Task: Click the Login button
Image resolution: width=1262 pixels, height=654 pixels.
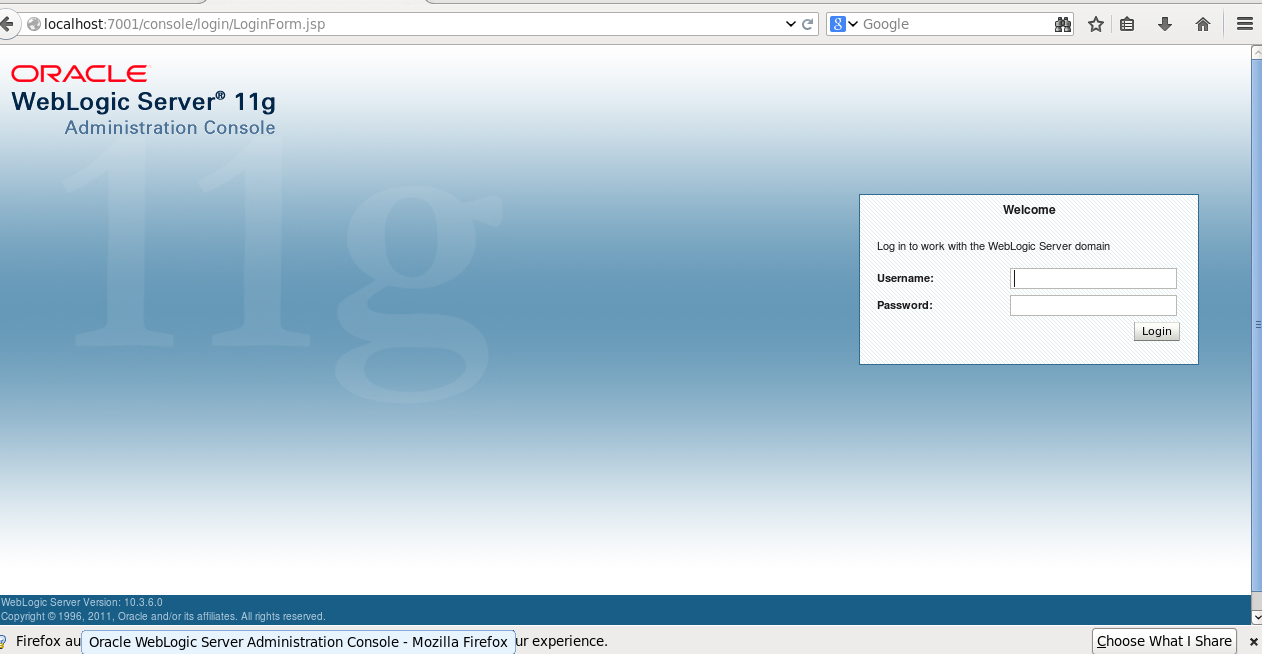Action: (1157, 331)
